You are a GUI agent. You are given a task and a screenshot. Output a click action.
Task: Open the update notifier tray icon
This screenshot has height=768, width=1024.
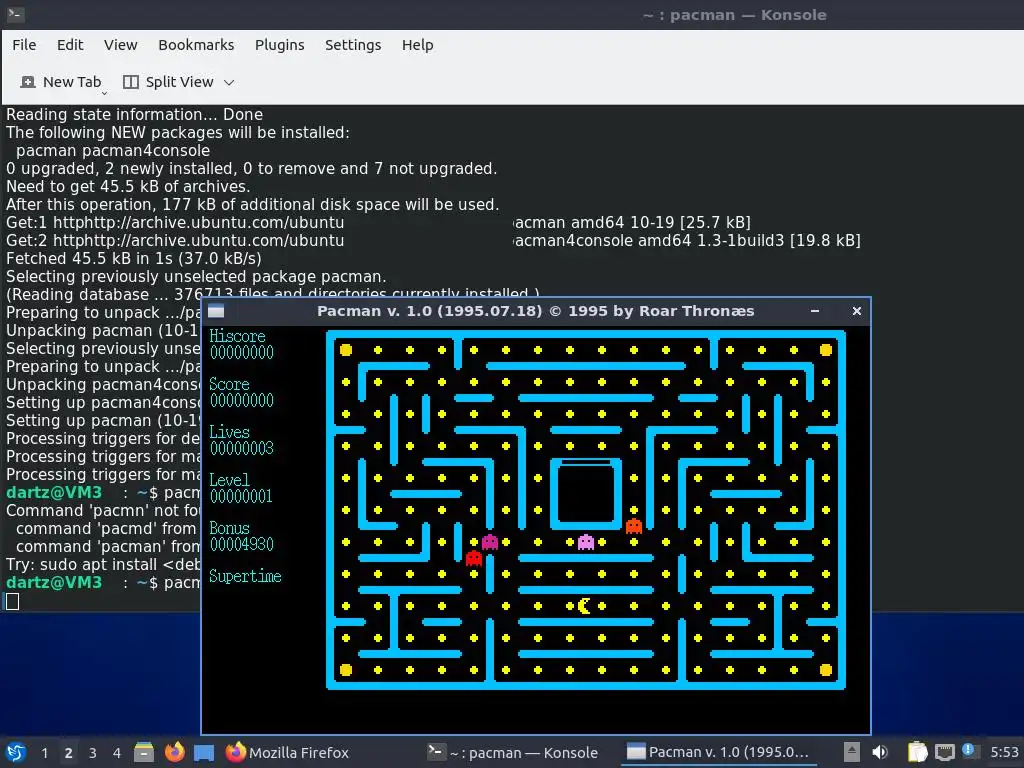968,750
